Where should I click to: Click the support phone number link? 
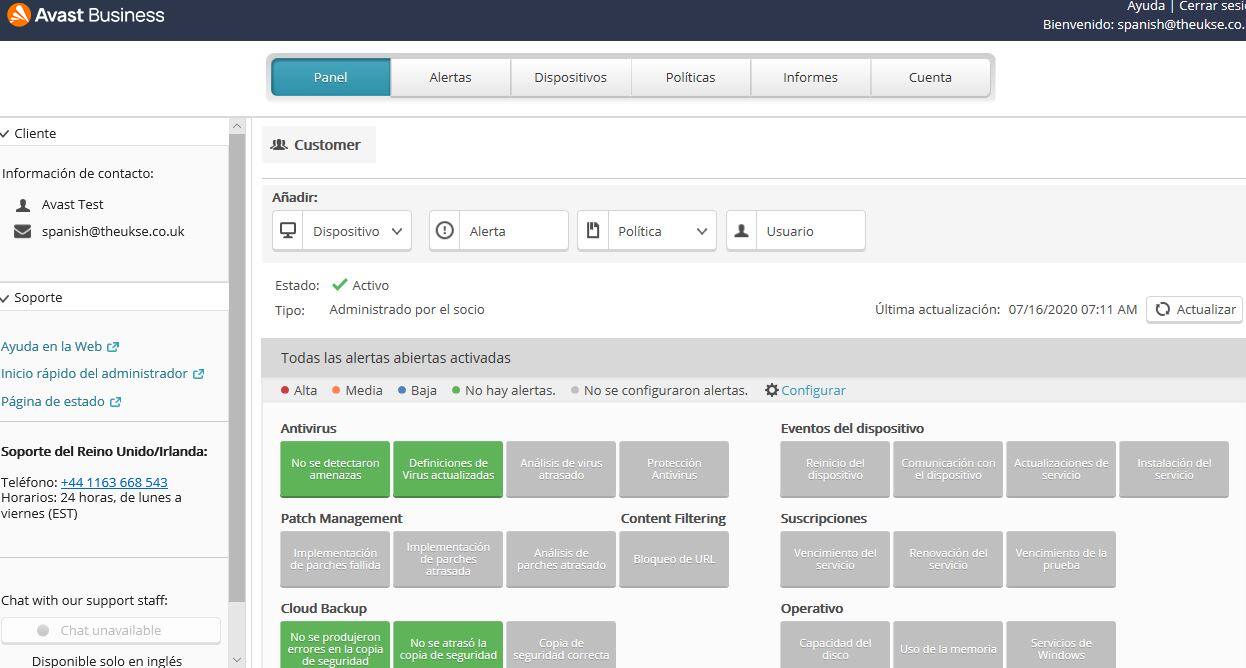point(114,482)
